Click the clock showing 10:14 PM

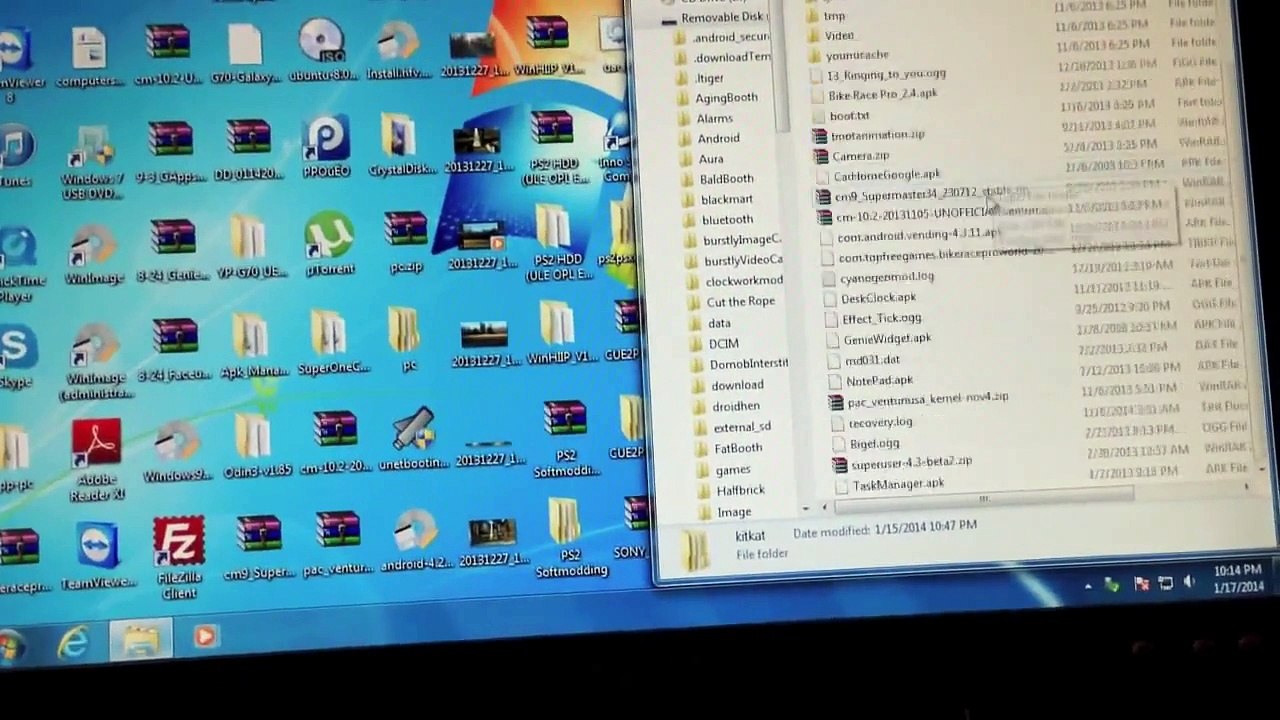pos(1238,578)
